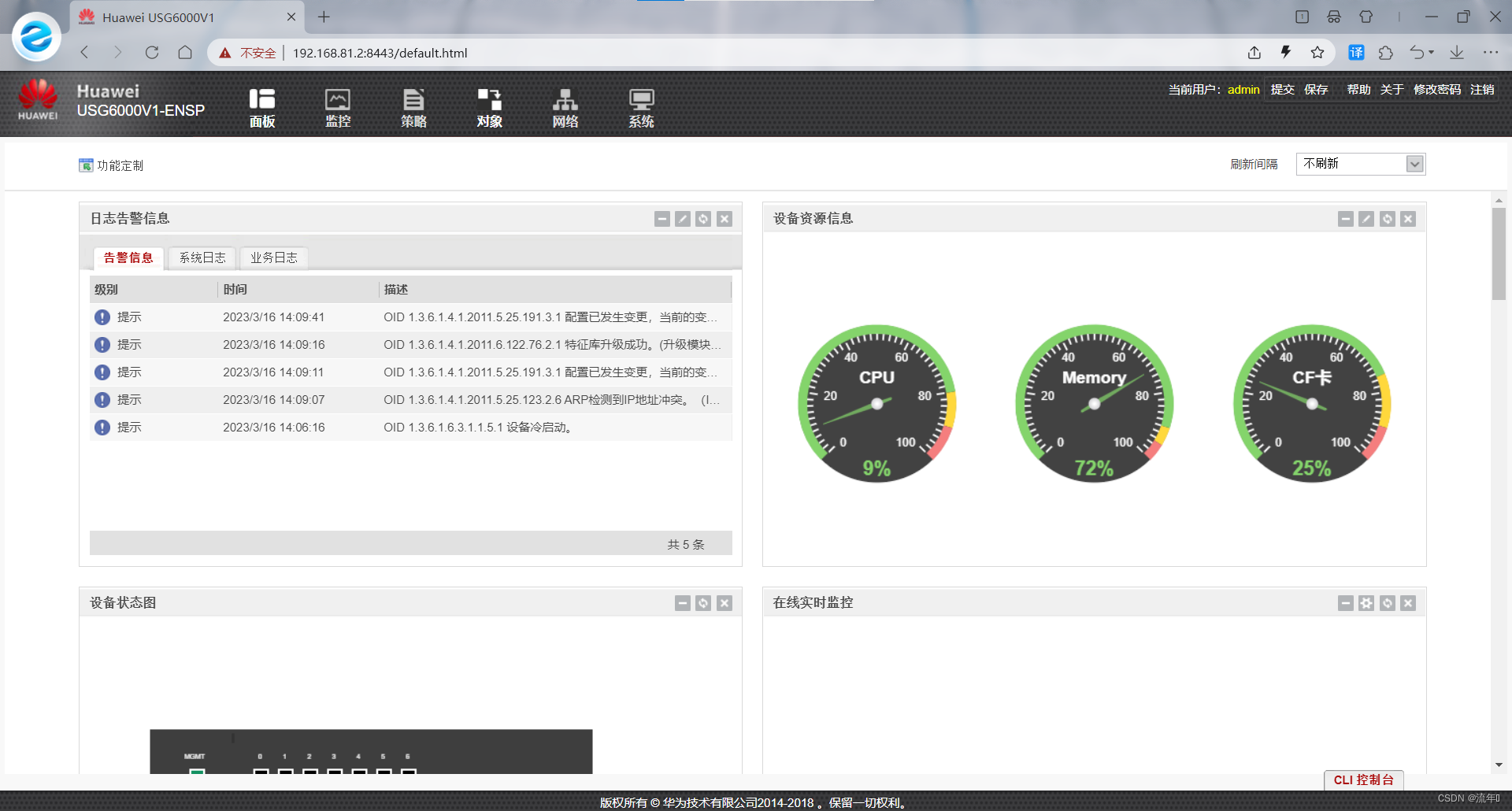
Task: Select the alarm row at 14:09:41
Action: (x=410, y=317)
